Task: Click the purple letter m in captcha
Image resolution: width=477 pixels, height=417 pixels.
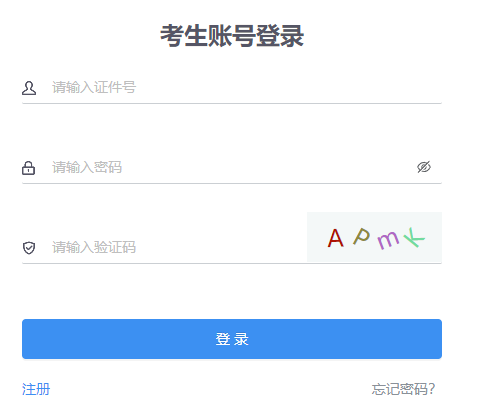Action: [x=388, y=239]
